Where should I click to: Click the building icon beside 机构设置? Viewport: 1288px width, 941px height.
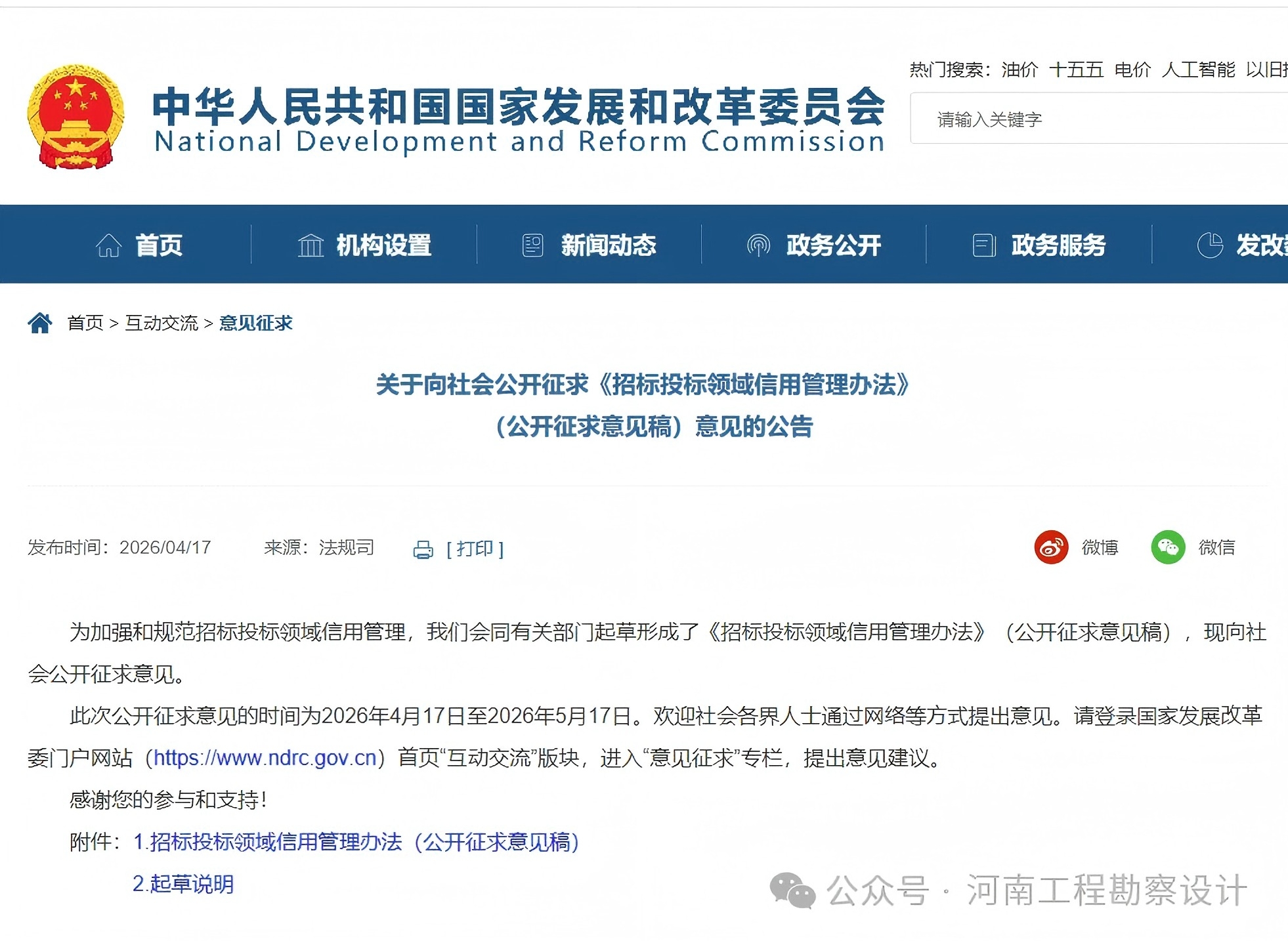[311, 245]
